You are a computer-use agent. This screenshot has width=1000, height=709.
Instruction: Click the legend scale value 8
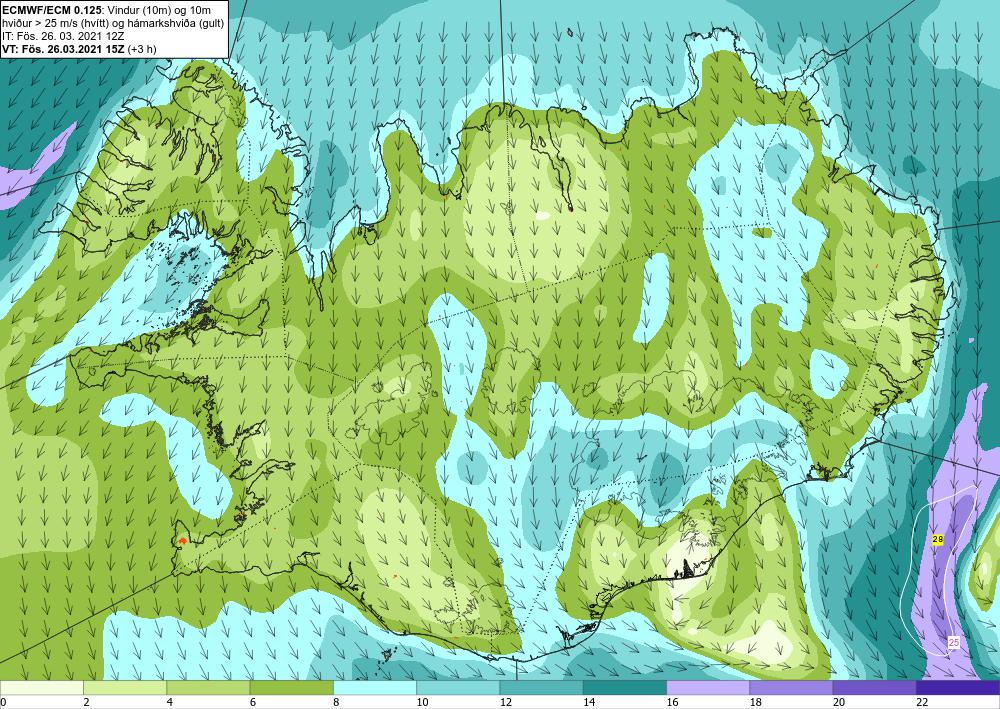[336, 702]
